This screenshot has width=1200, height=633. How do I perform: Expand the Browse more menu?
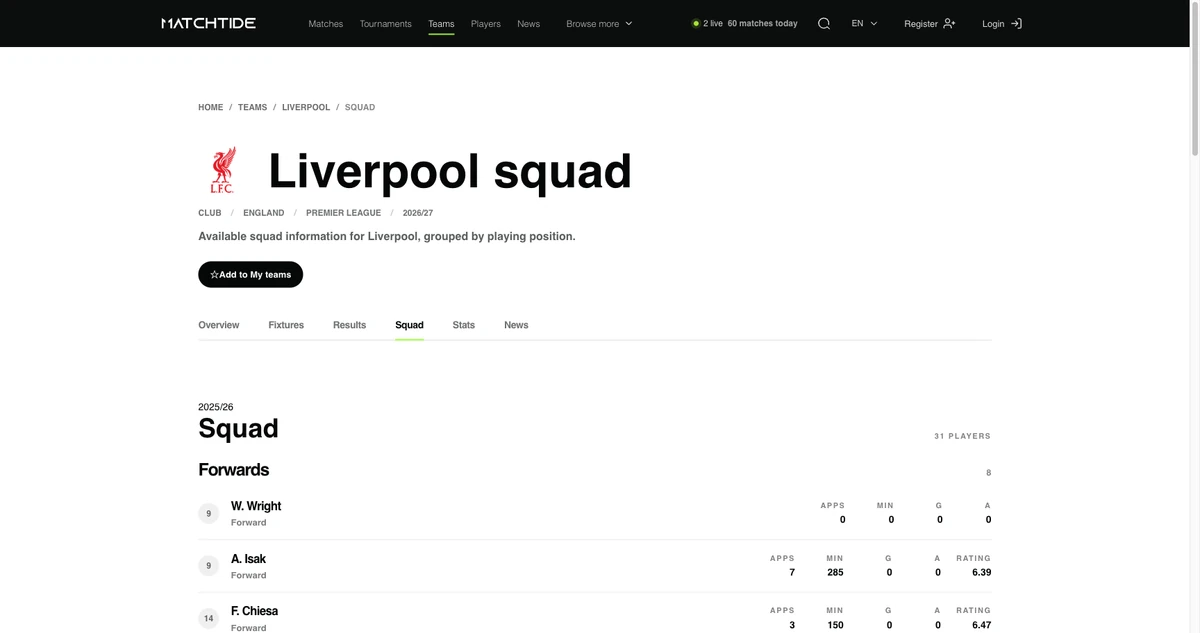599,23
